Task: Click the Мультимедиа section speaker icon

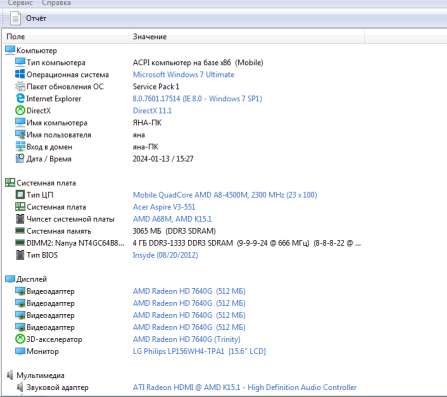Action: pyautogui.click(x=10, y=375)
